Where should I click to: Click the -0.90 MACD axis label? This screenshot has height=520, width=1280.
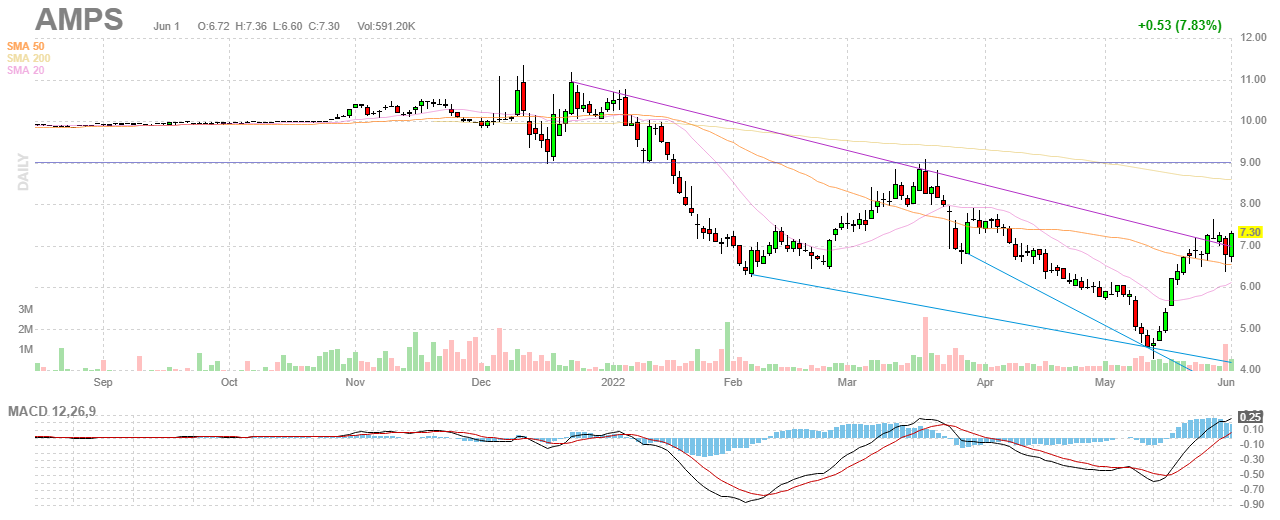[1251, 504]
